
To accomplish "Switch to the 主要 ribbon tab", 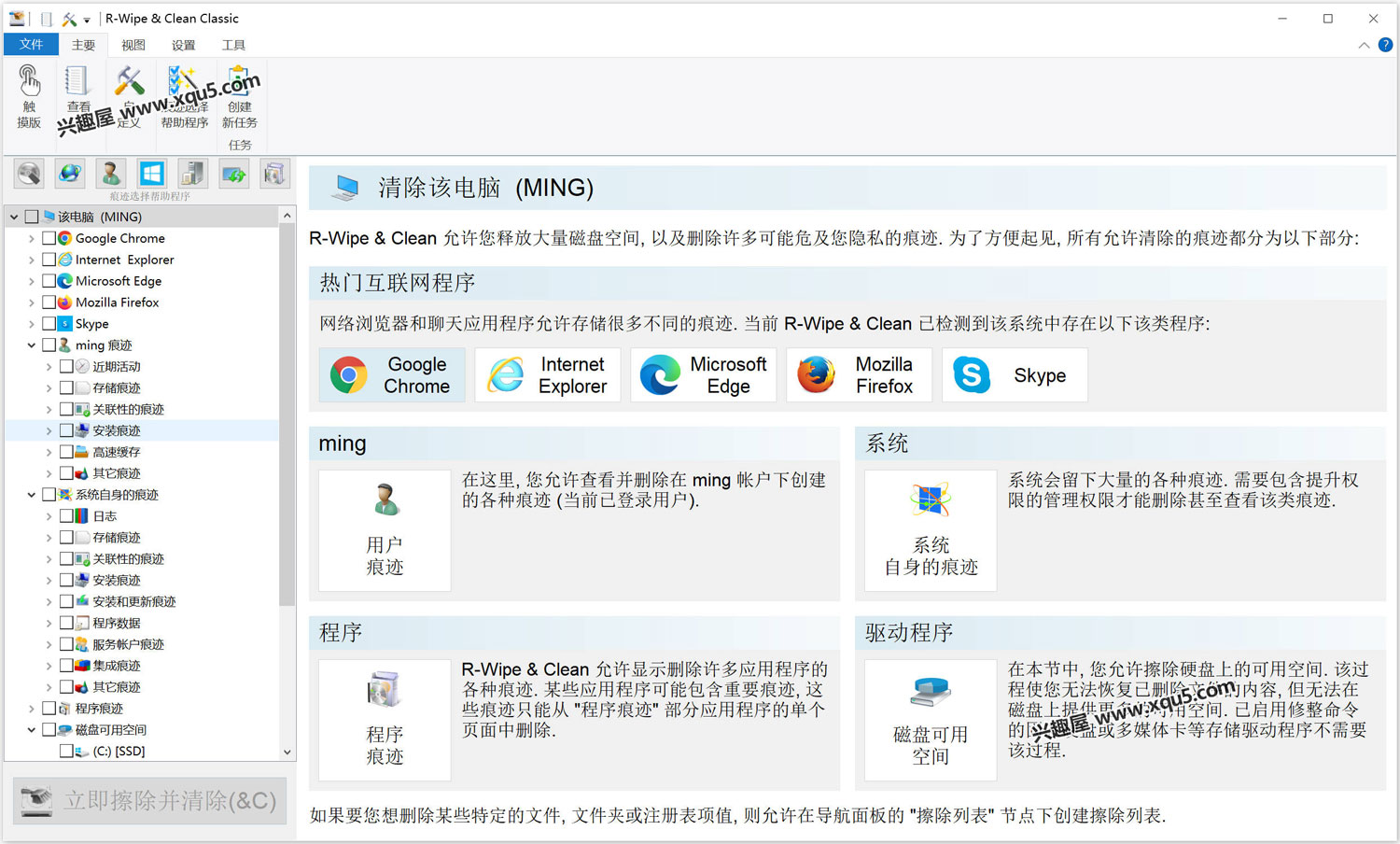I will [83, 45].
